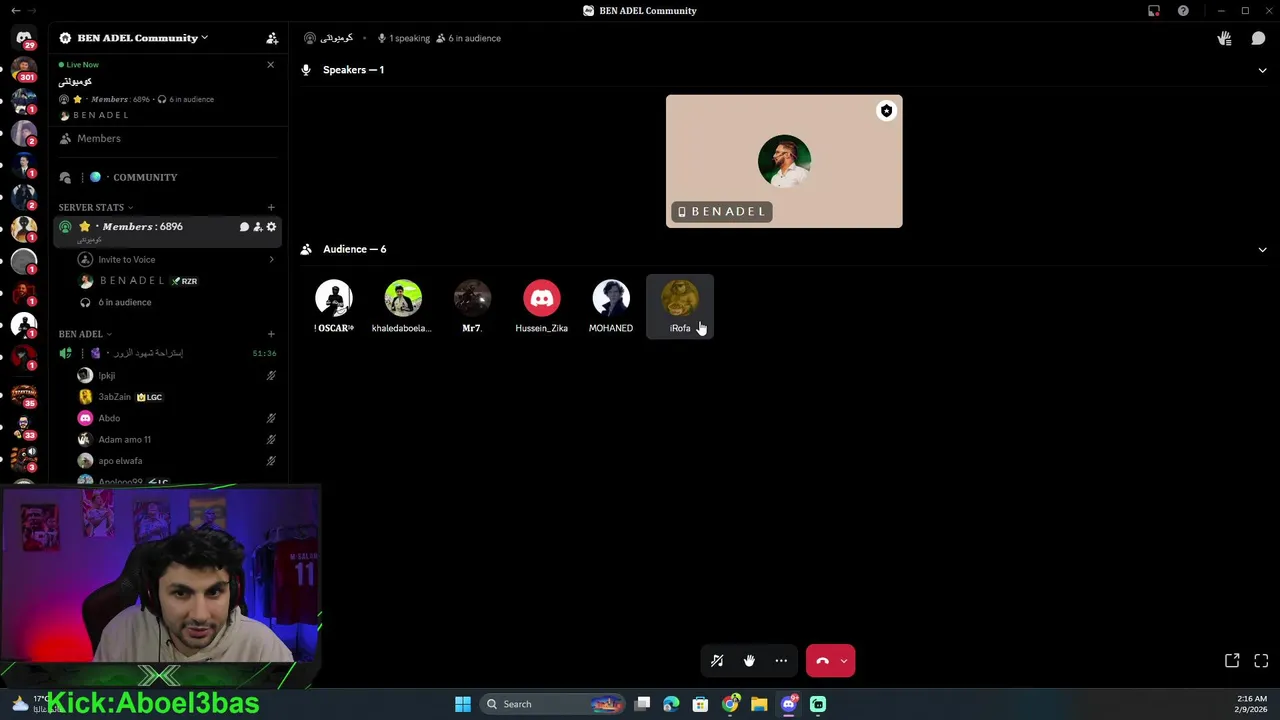This screenshot has width=1280, height=720.
Task: Open audience member Mr7. avatar
Action: tap(472, 298)
